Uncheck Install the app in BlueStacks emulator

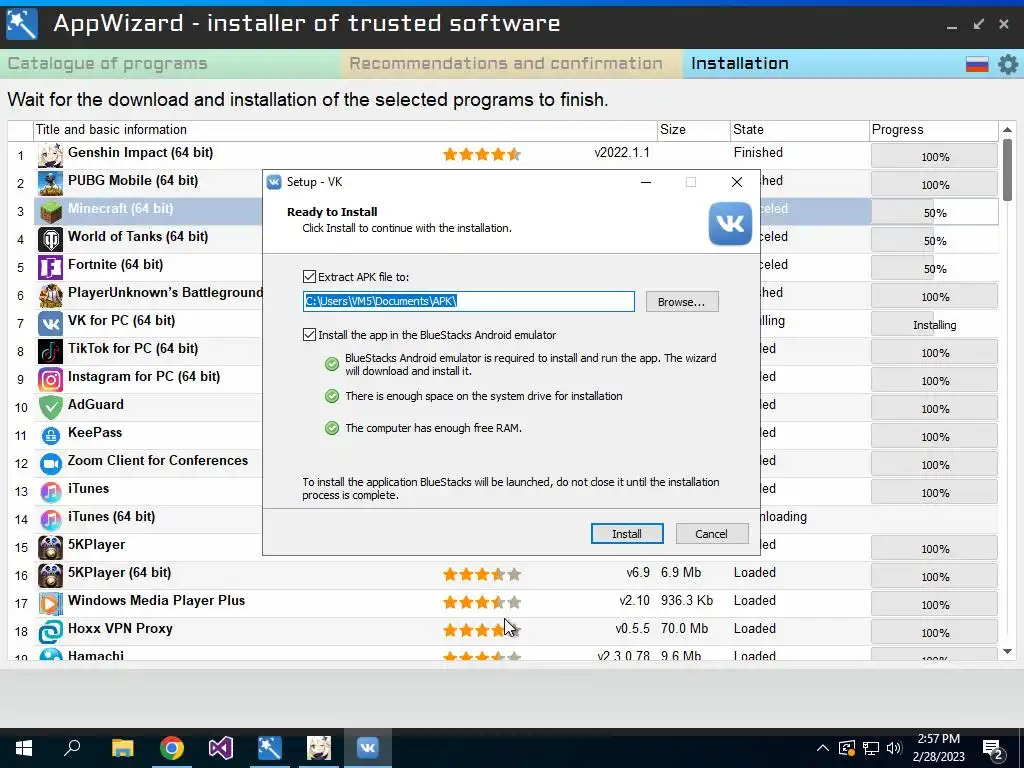[x=310, y=335]
